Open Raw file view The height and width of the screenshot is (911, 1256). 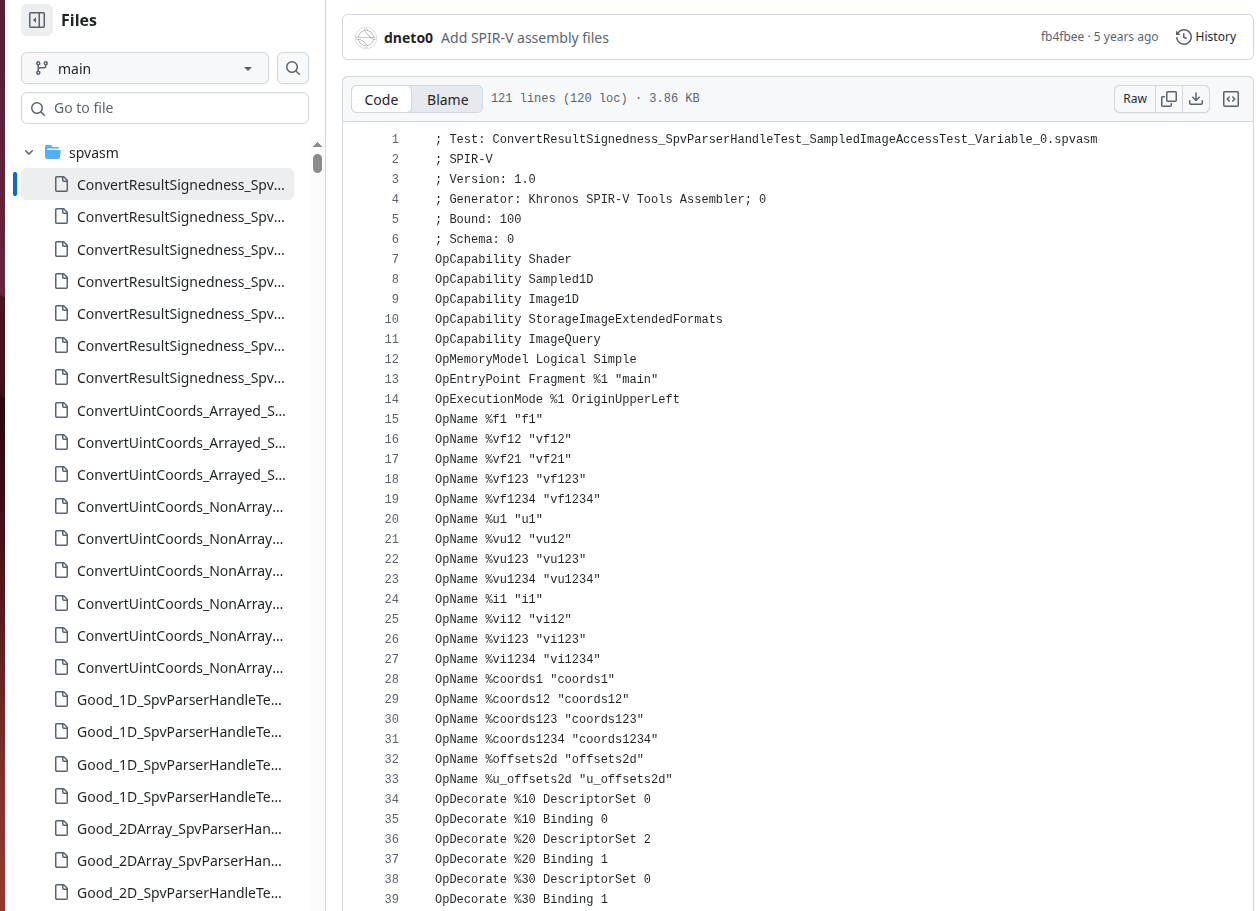click(1135, 99)
